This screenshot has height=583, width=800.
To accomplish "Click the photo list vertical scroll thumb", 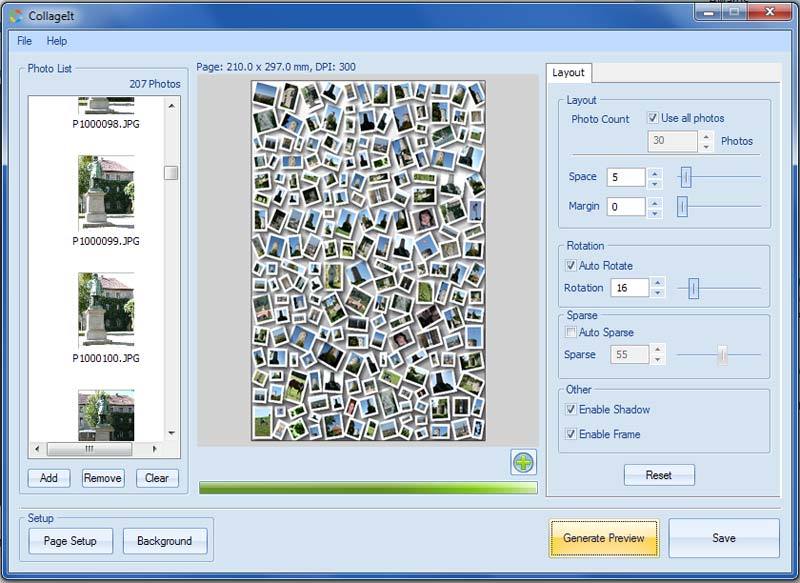I will point(171,173).
